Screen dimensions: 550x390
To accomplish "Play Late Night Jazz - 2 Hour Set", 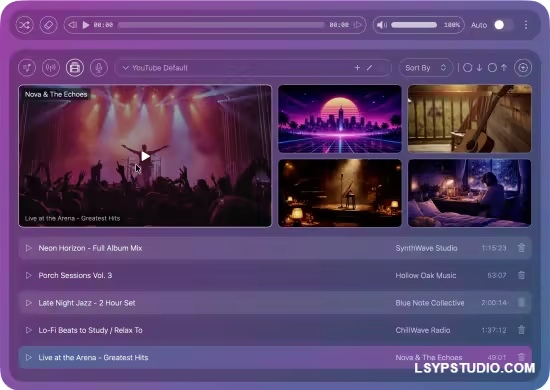I will [x=28, y=303].
